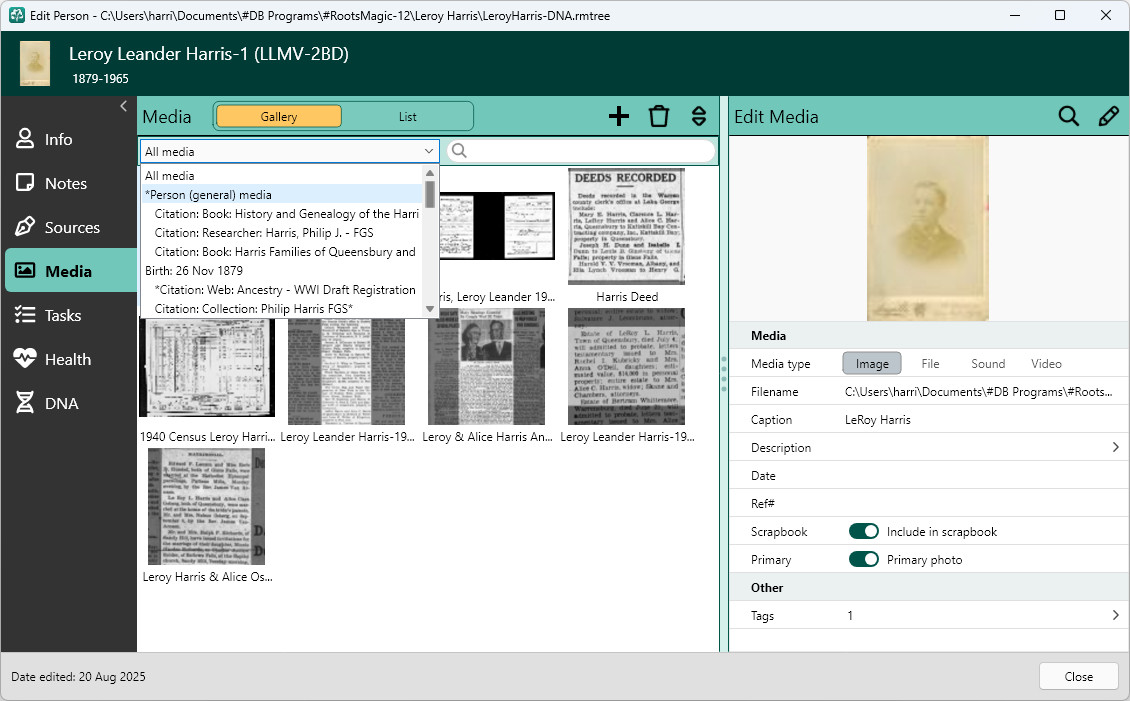The width and height of the screenshot is (1130, 701).
Task: Delete selected media with trash icon
Action: tap(659, 116)
